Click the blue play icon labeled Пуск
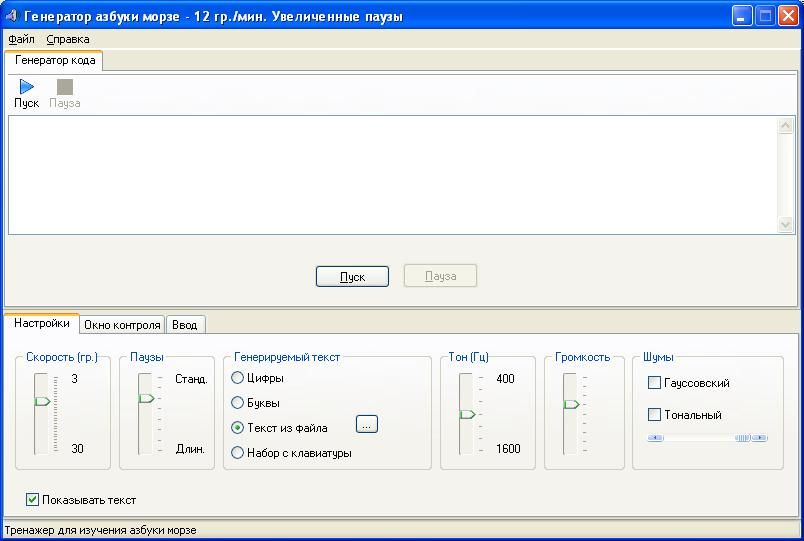 click(26, 88)
